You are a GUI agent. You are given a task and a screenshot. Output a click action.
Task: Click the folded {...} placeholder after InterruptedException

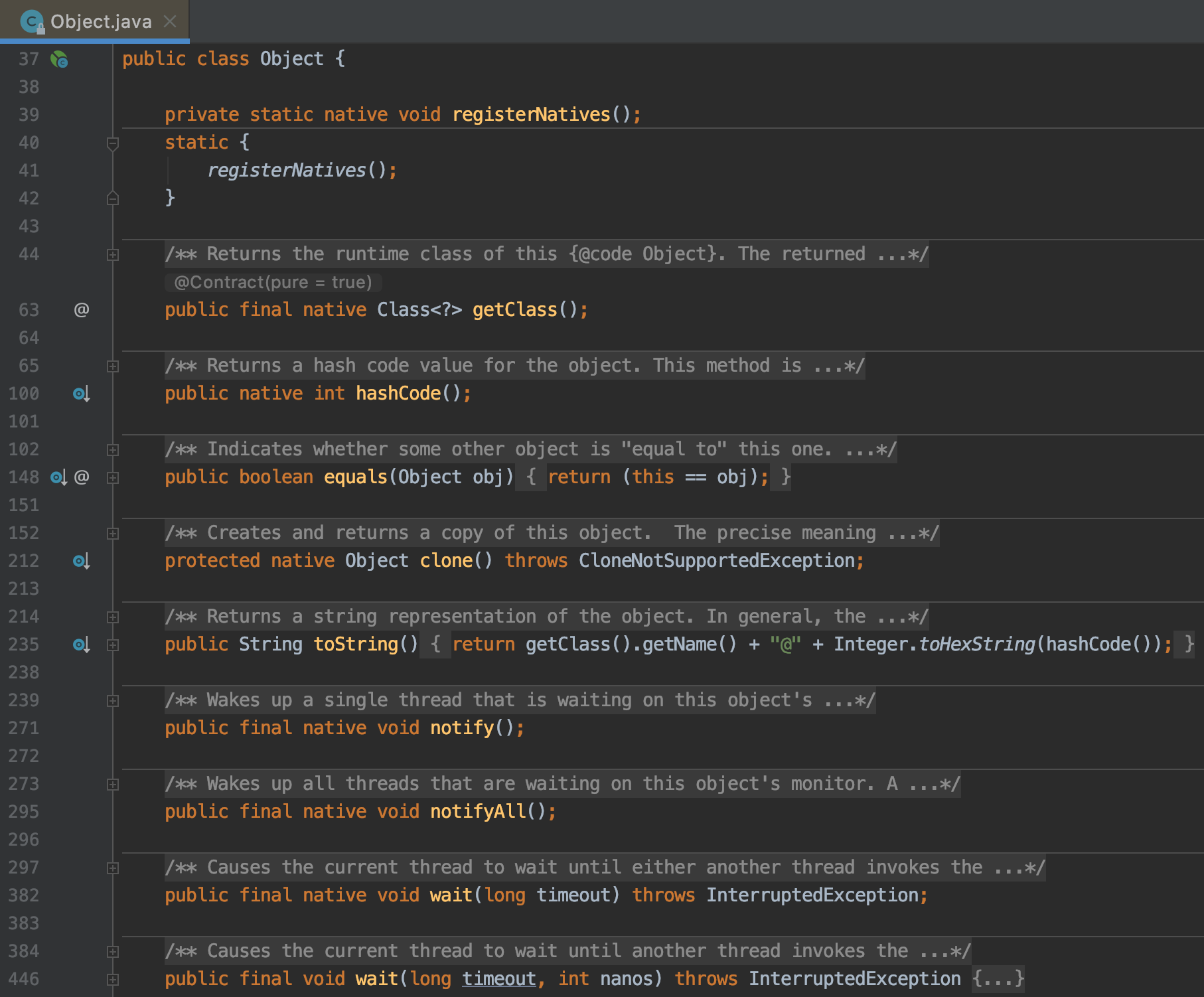point(998,978)
